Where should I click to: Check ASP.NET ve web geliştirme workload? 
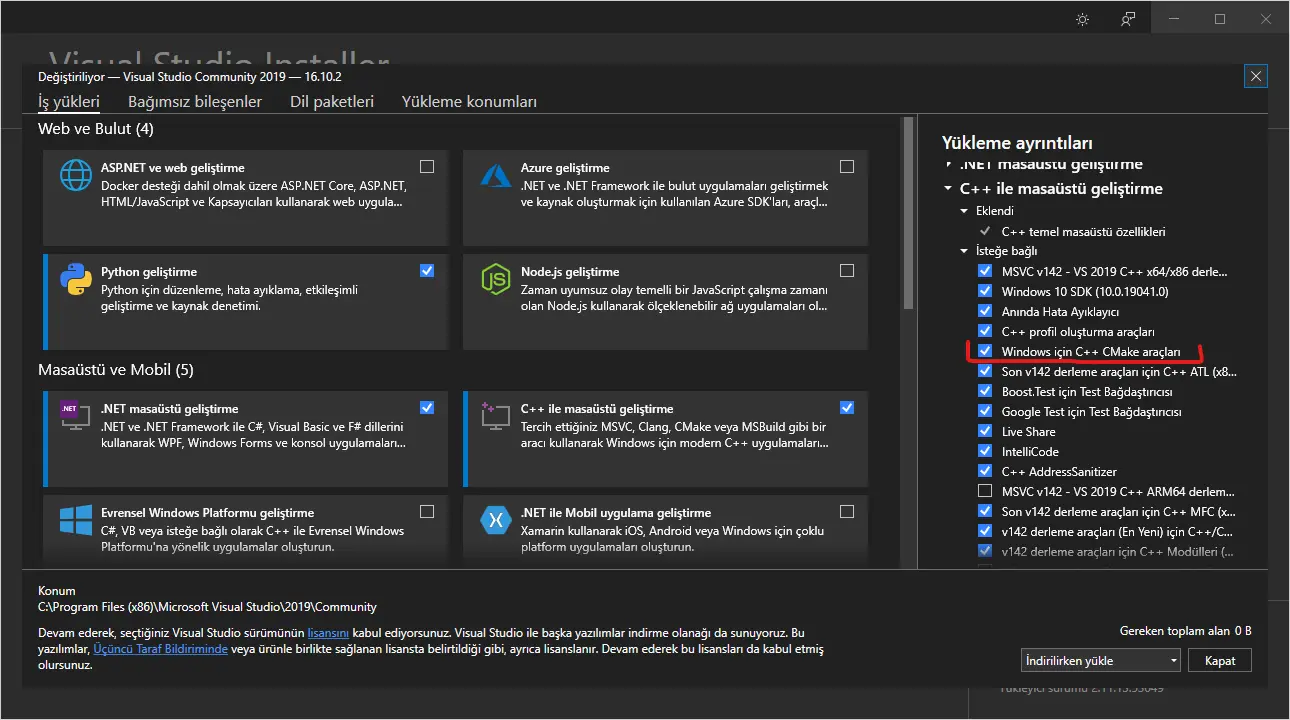(x=427, y=167)
